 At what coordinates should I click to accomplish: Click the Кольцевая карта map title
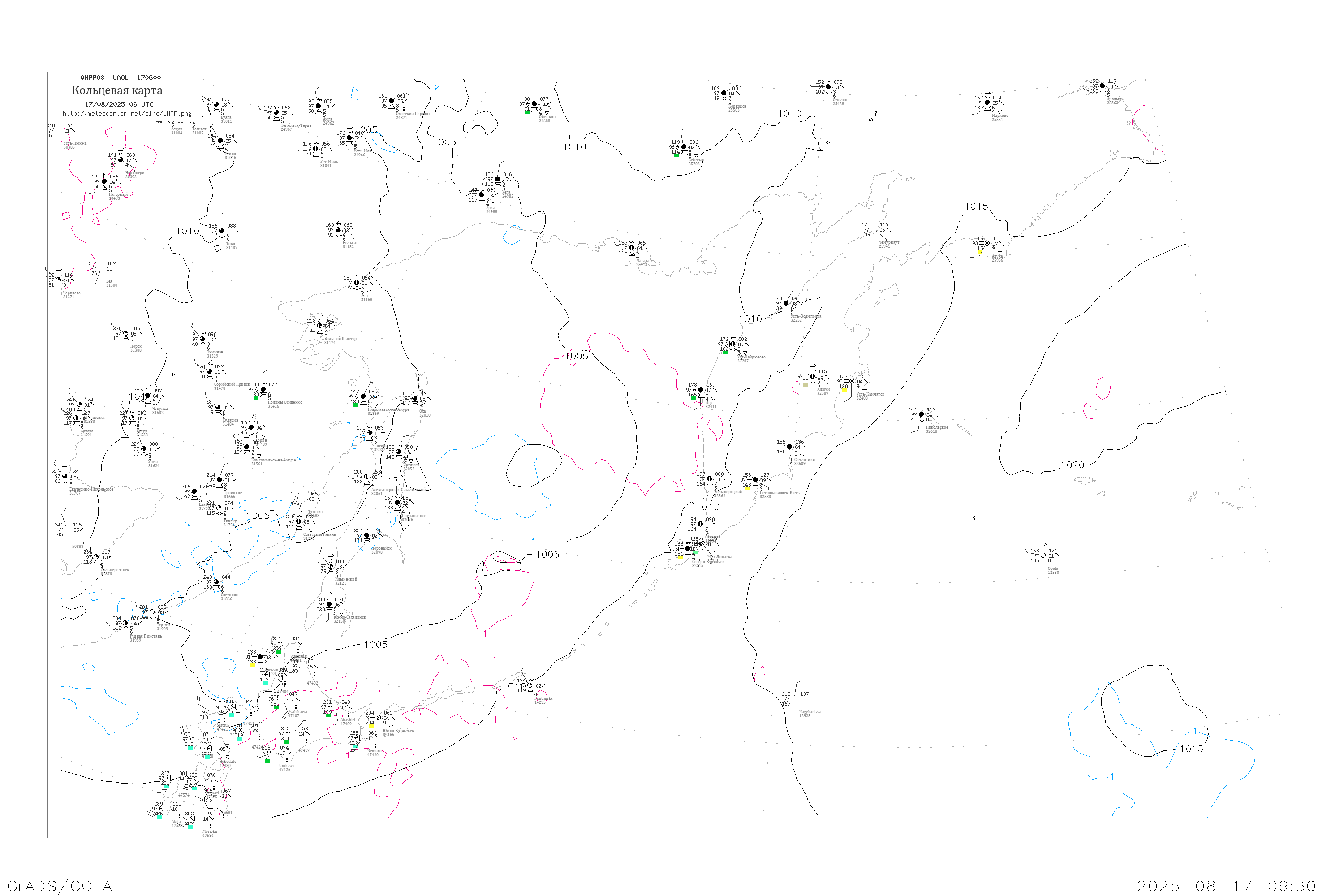click(x=117, y=90)
